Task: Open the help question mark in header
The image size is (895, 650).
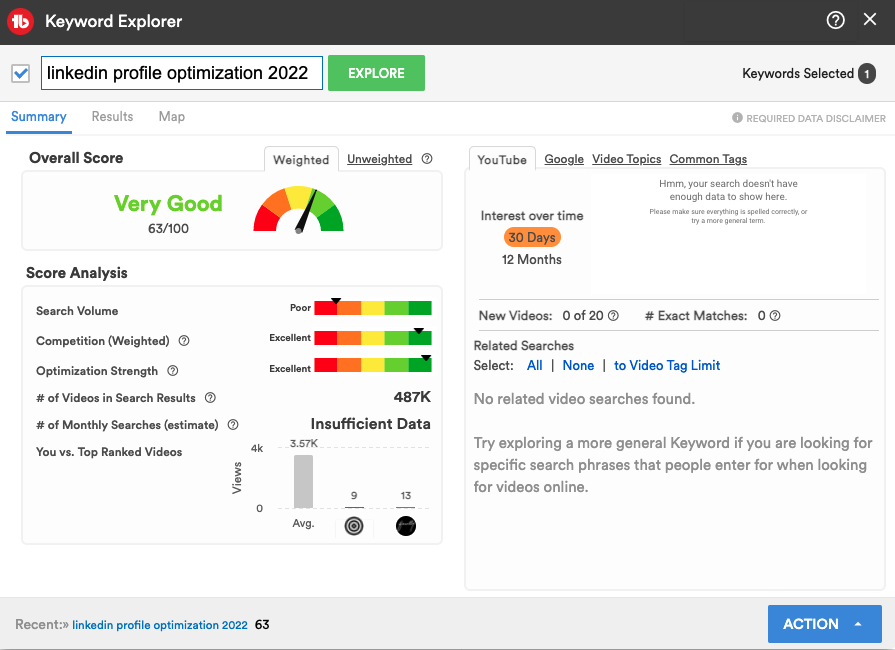Action: [x=835, y=21]
